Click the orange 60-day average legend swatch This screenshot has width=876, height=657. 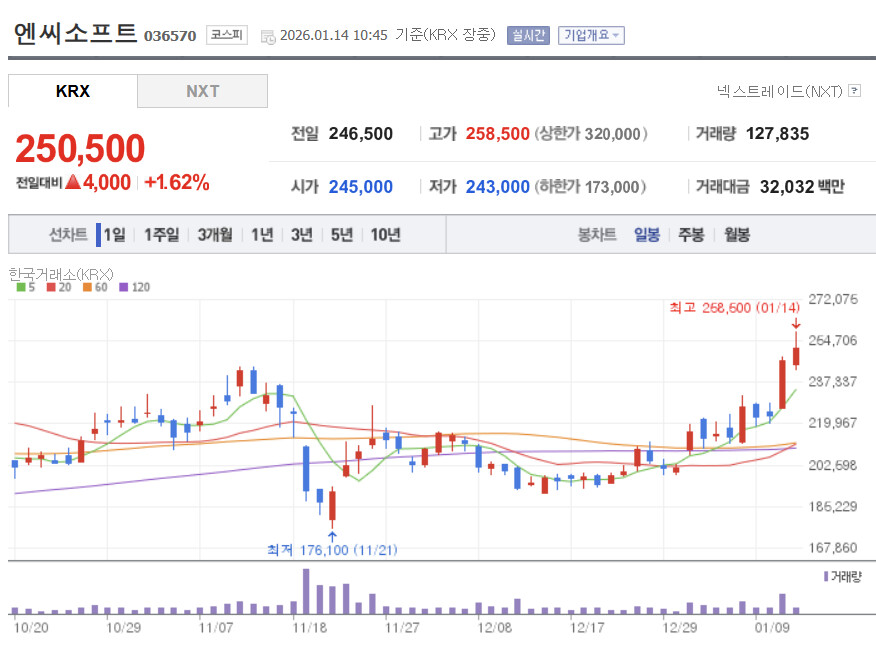[x=87, y=287]
